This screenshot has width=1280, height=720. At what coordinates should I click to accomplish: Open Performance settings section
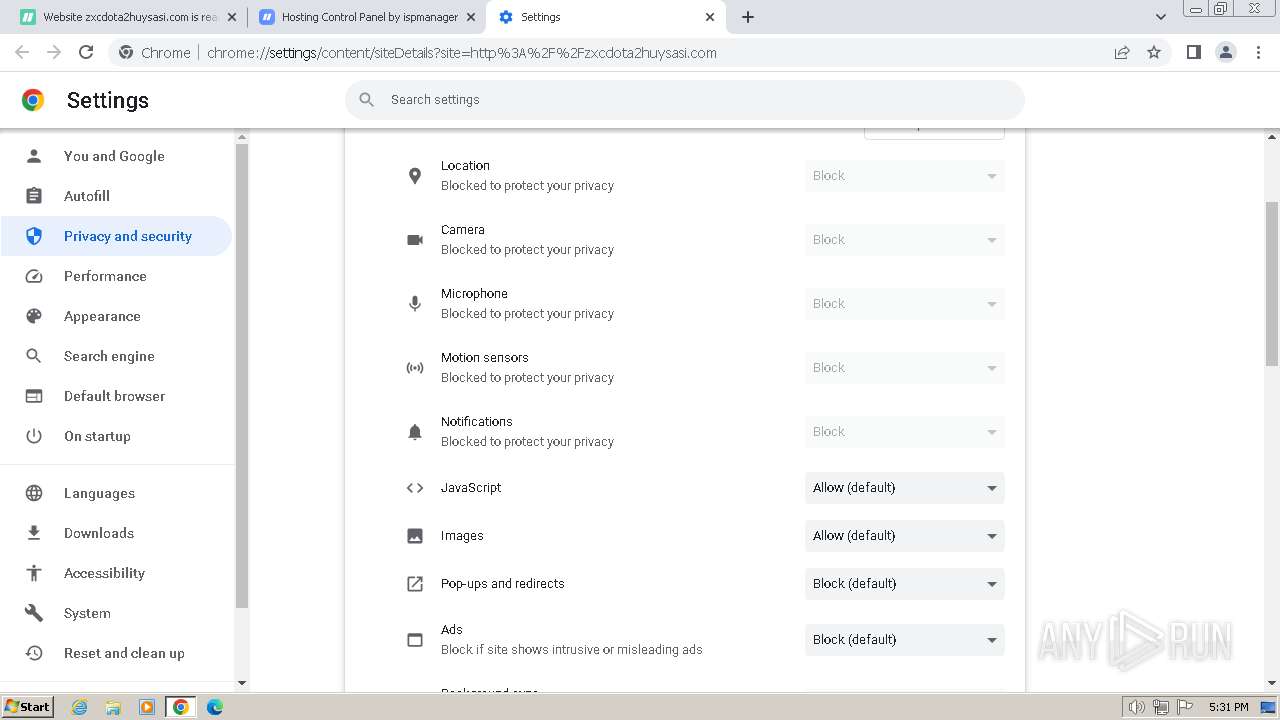pos(116,276)
